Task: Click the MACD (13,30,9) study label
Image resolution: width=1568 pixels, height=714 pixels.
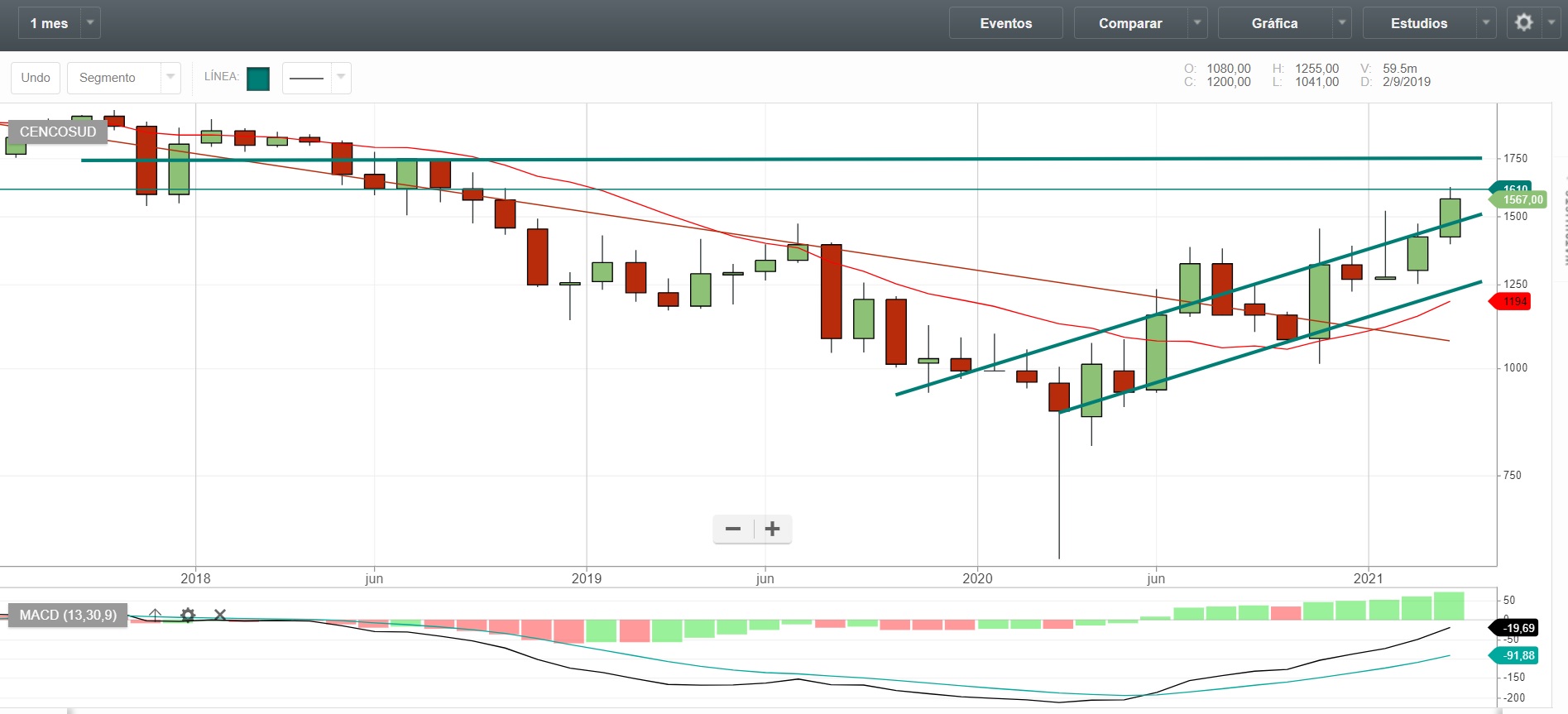Action: point(68,615)
